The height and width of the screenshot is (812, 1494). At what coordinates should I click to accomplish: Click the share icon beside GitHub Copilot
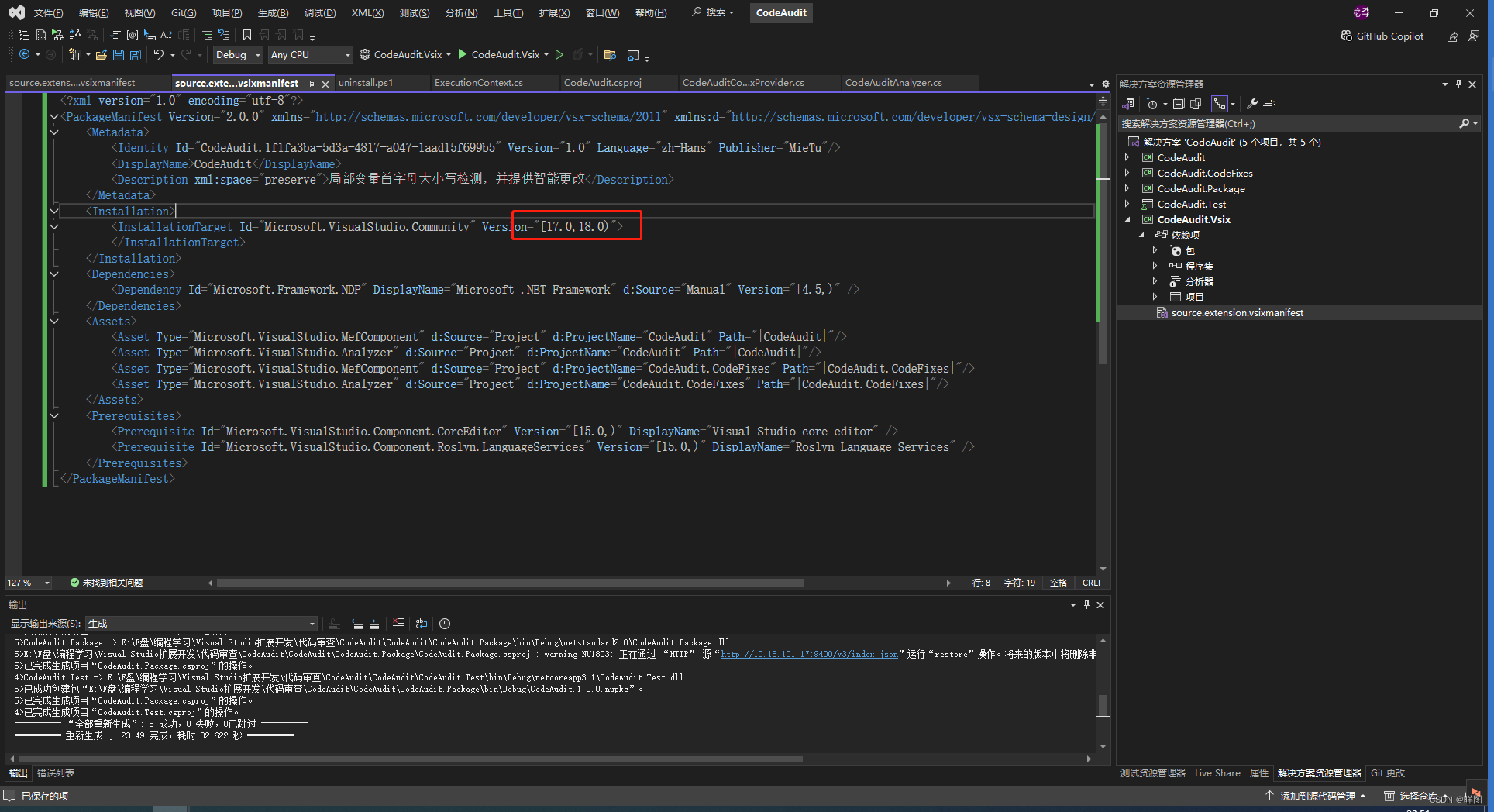1452,36
